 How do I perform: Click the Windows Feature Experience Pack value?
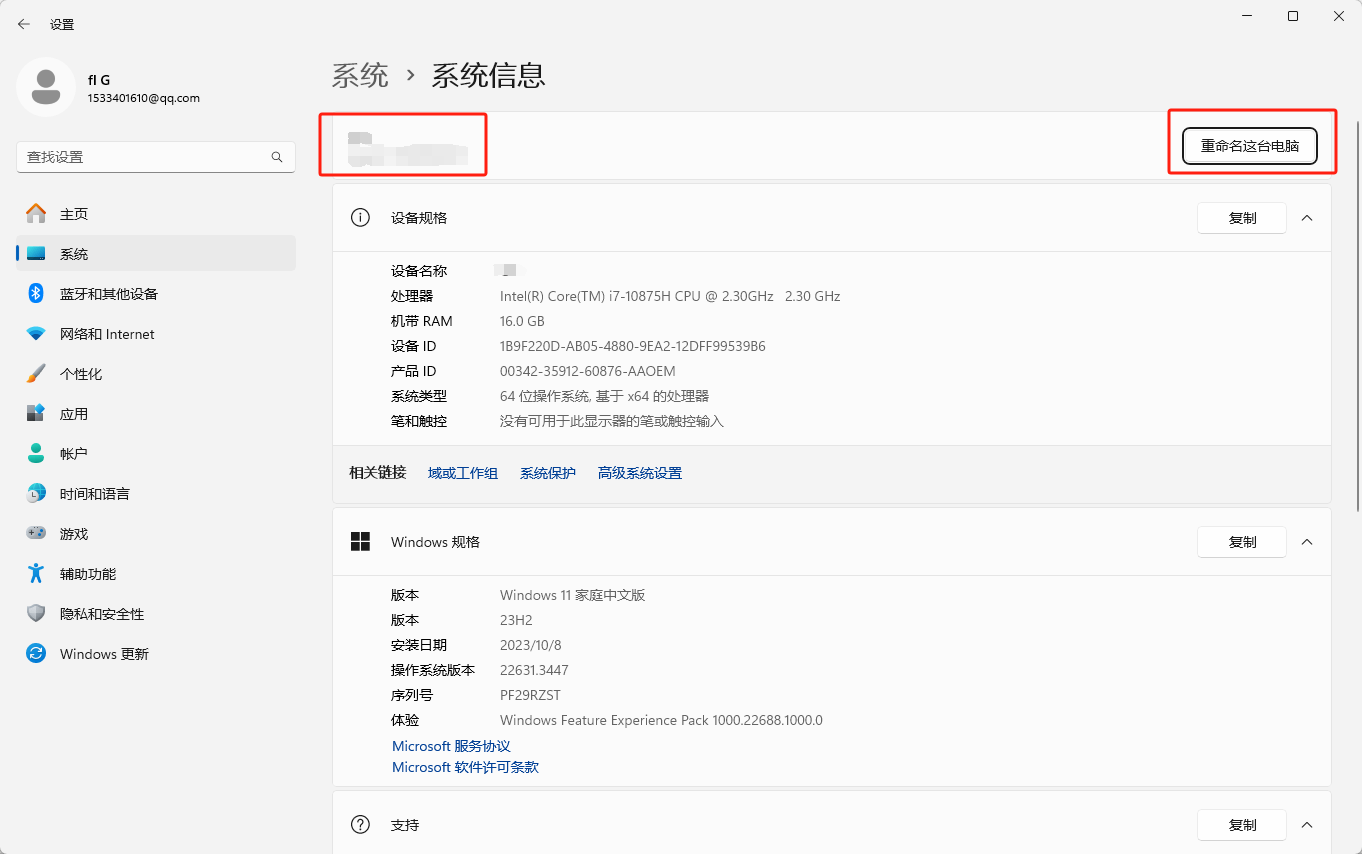click(x=661, y=720)
